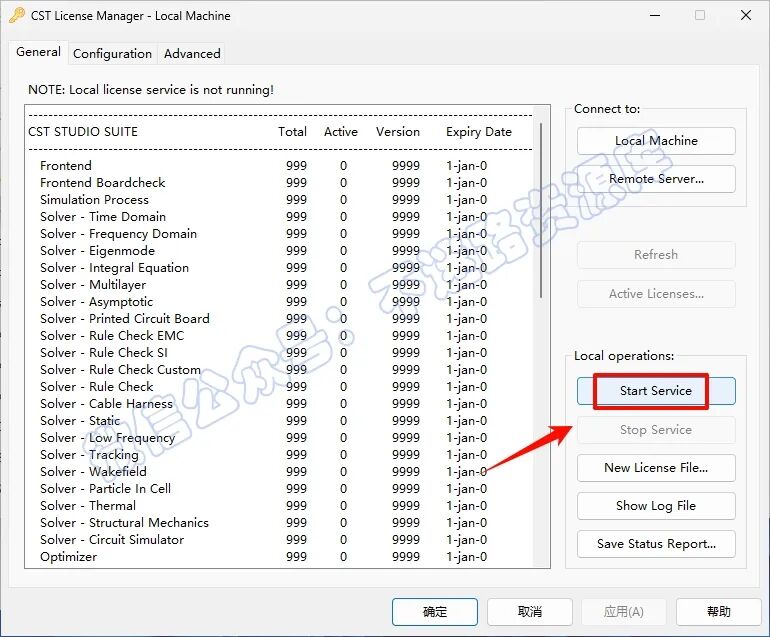This screenshot has width=770, height=637.
Task: Choose New License File...
Action: pyautogui.click(x=656, y=468)
